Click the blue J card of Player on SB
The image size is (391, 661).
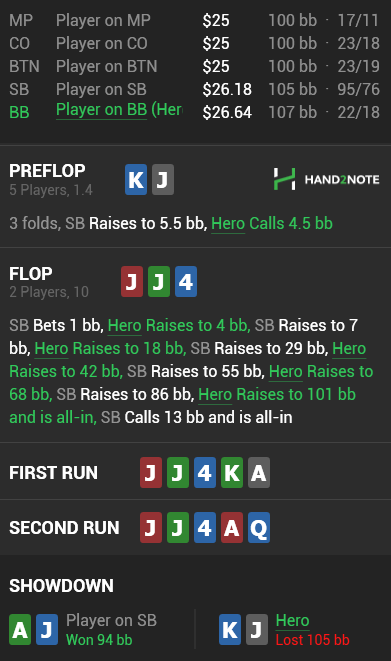tap(47, 630)
